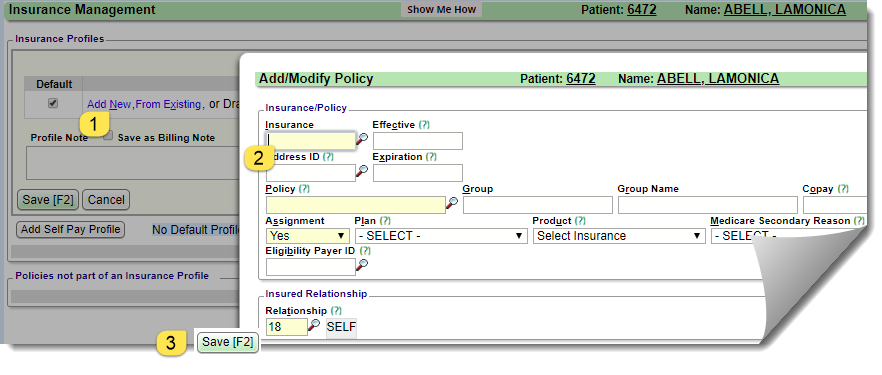Enable Save as Billing Note checkbox
882x375 pixels.
[108, 135]
